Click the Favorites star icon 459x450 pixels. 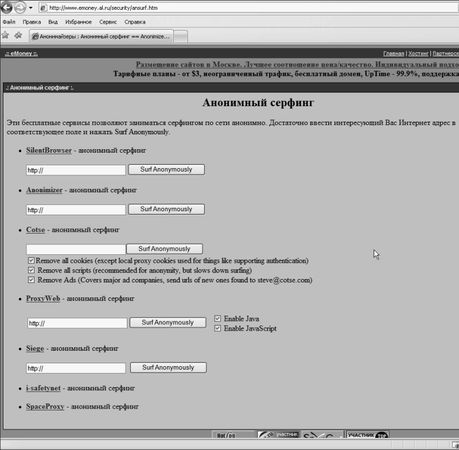tap(5, 35)
